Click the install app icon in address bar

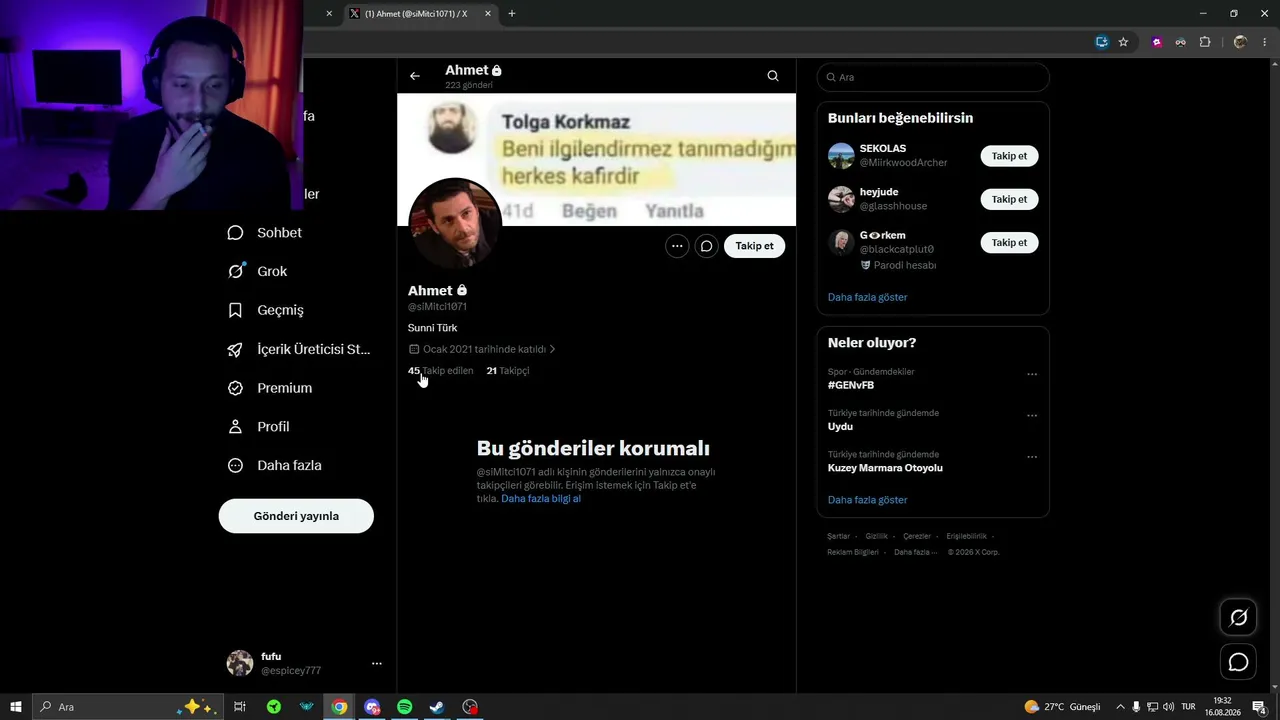(x=1102, y=42)
